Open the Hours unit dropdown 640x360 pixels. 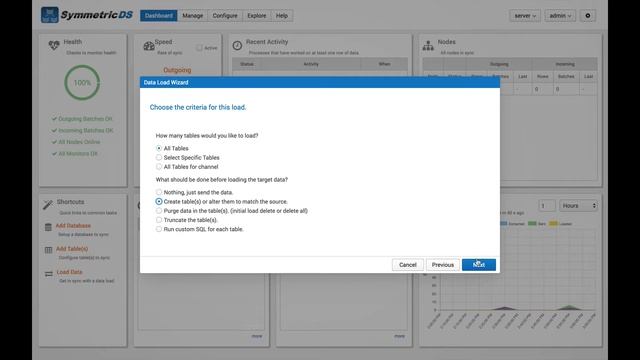coord(579,206)
